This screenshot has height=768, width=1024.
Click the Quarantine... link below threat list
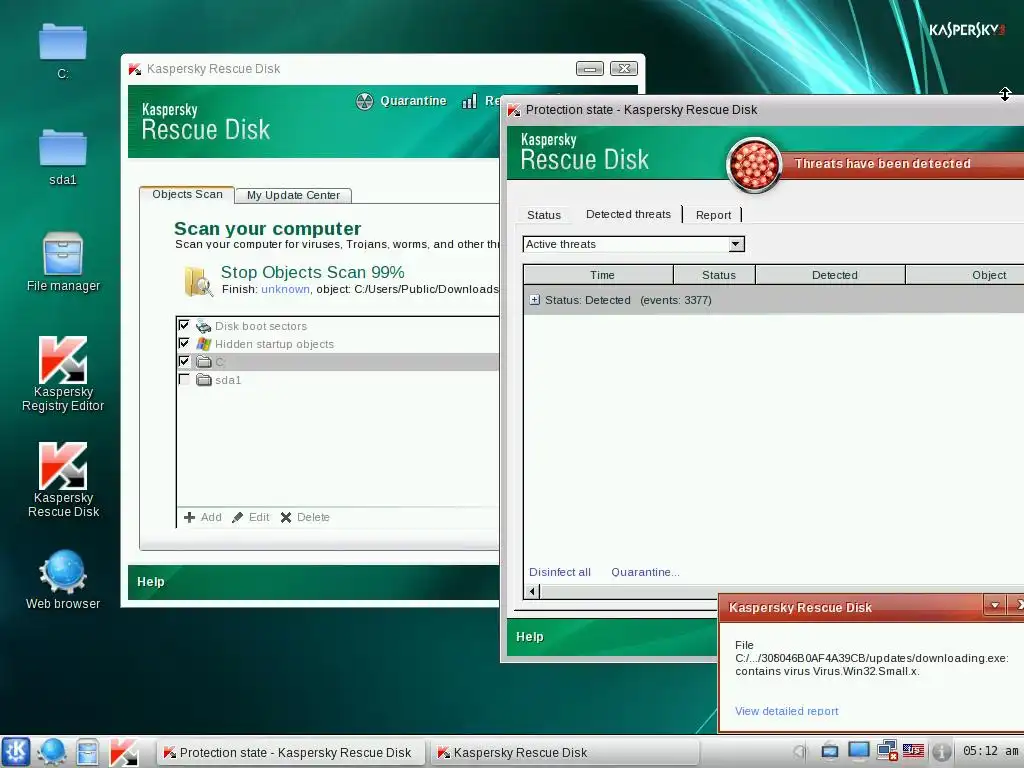pyautogui.click(x=645, y=572)
